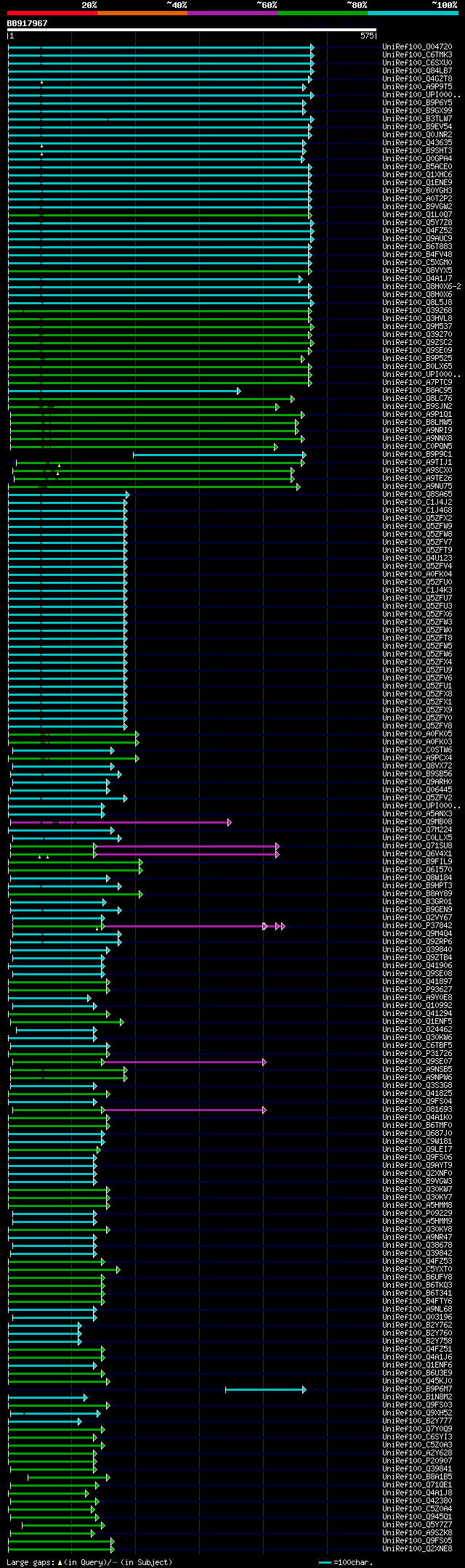This screenshot has width=465, height=1568.
Task: Select hit UniRef100_Q8LC76
Action: click(x=417, y=398)
